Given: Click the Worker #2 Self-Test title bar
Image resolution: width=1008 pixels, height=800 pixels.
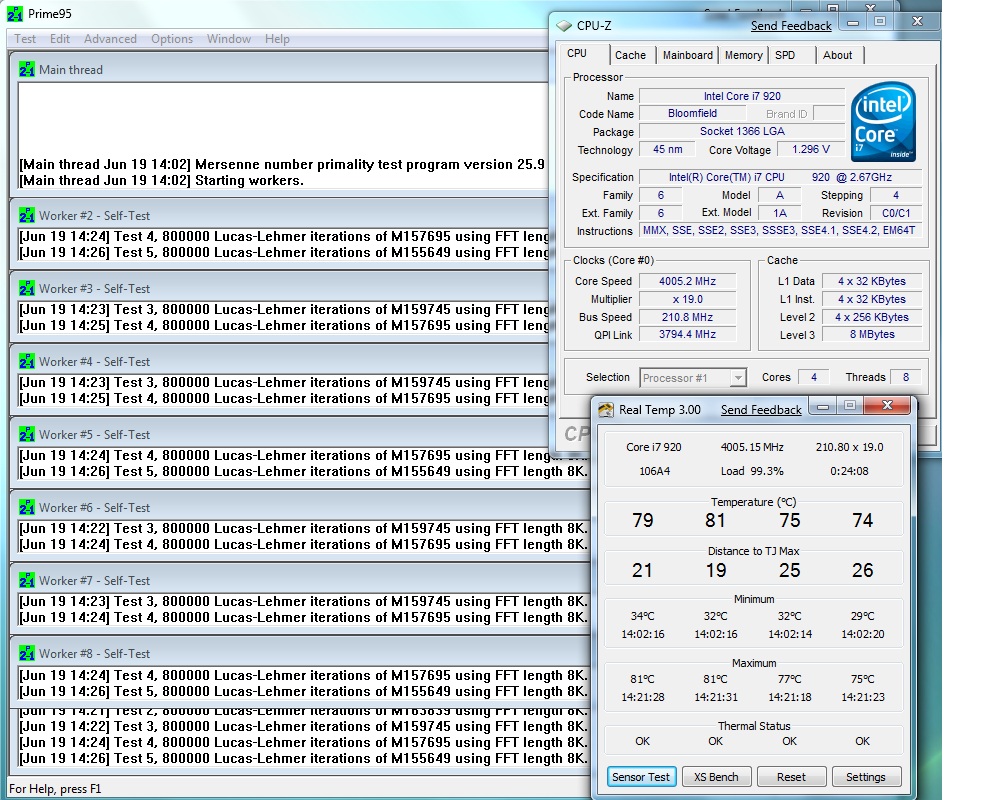Looking at the screenshot, I should [279, 215].
